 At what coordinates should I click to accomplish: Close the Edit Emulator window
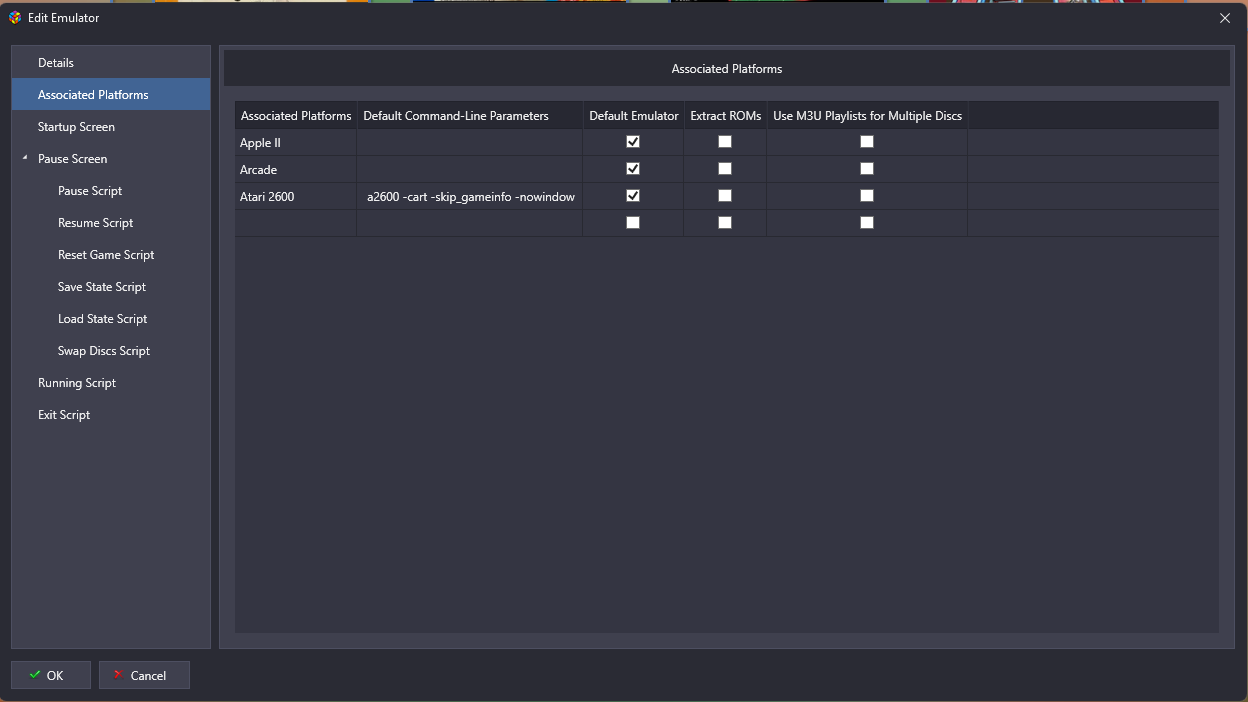coord(1225,17)
